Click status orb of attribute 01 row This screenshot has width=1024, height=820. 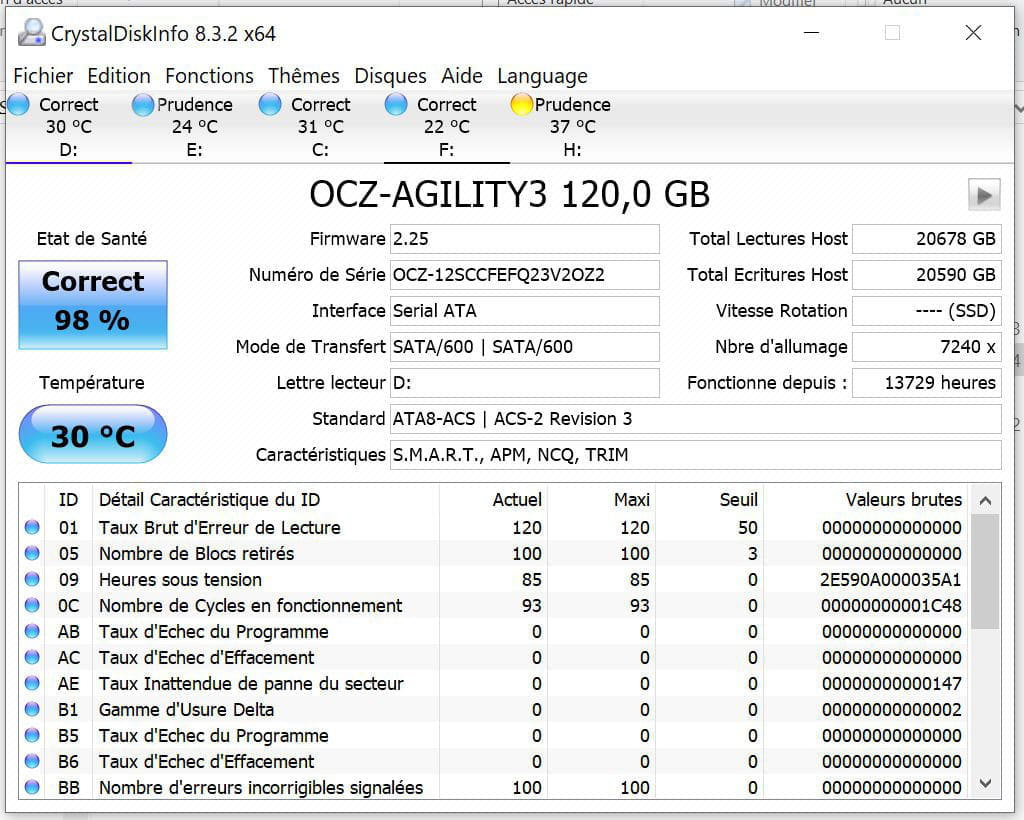[32, 527]
